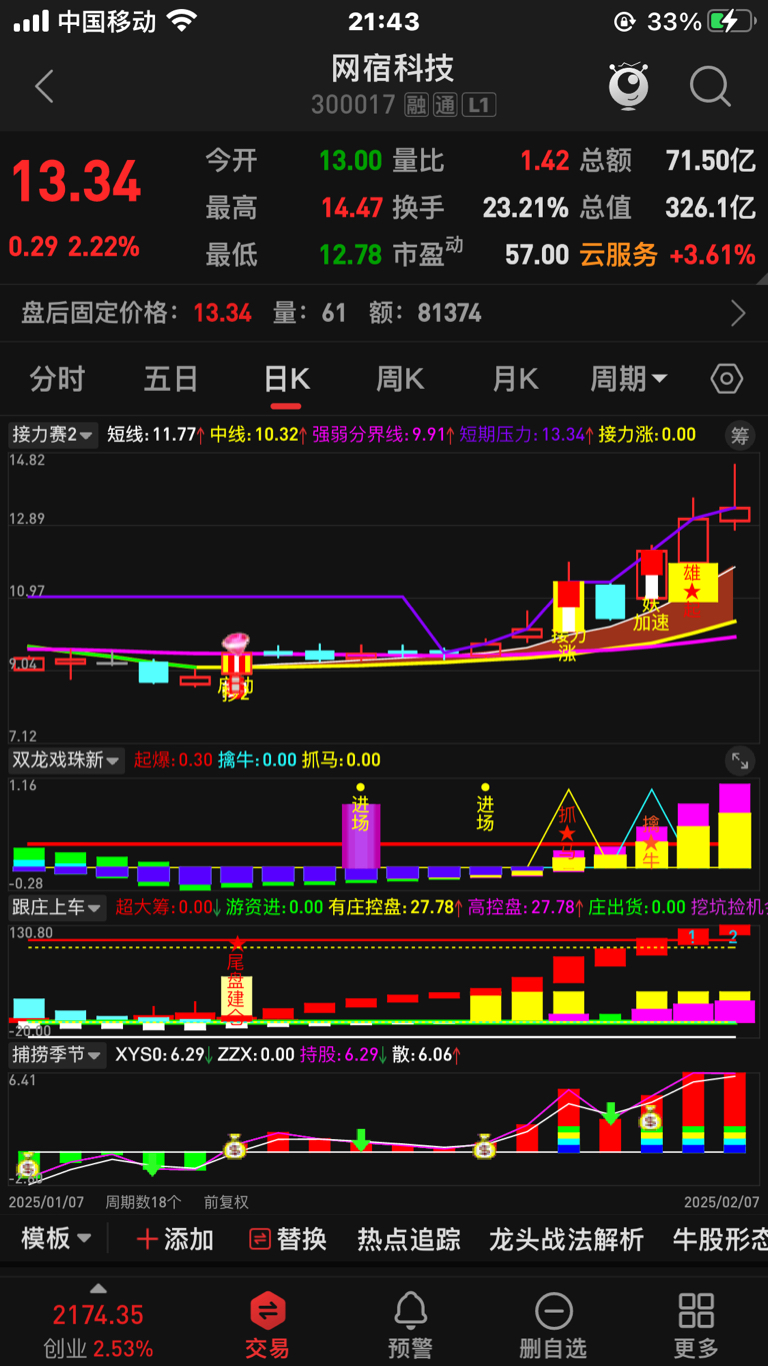Tap the 今开 13.00 value
Screen dimensions: 768x1367
coord(351,161)
